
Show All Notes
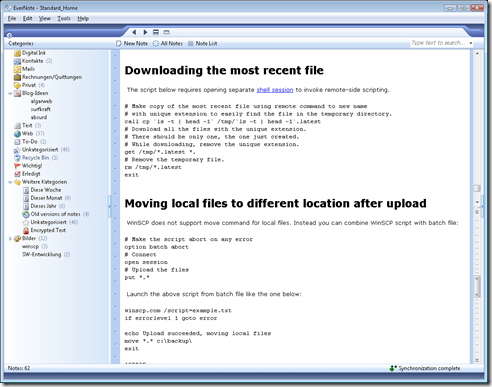[x=168, y=43]
